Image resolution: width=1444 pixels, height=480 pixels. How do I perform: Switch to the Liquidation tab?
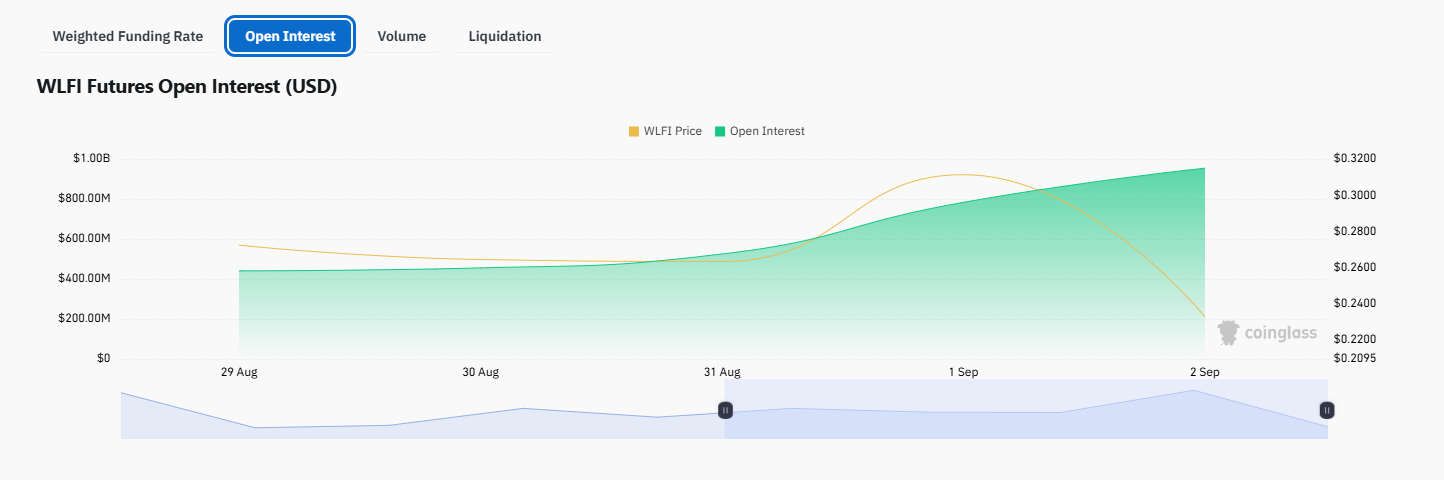[505, 36]
